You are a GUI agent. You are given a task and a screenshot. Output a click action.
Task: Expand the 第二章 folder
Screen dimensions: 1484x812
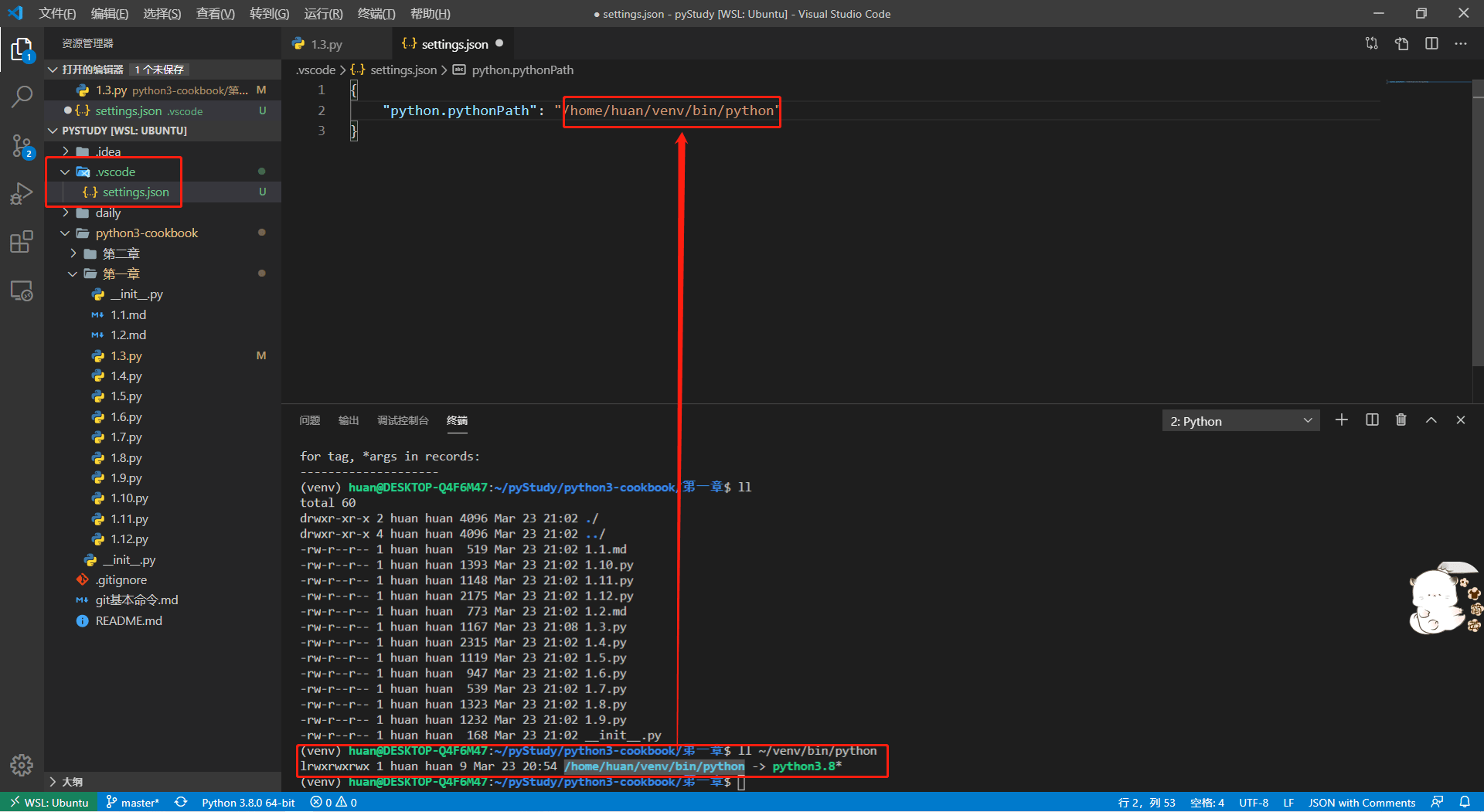tap(121, 253)
